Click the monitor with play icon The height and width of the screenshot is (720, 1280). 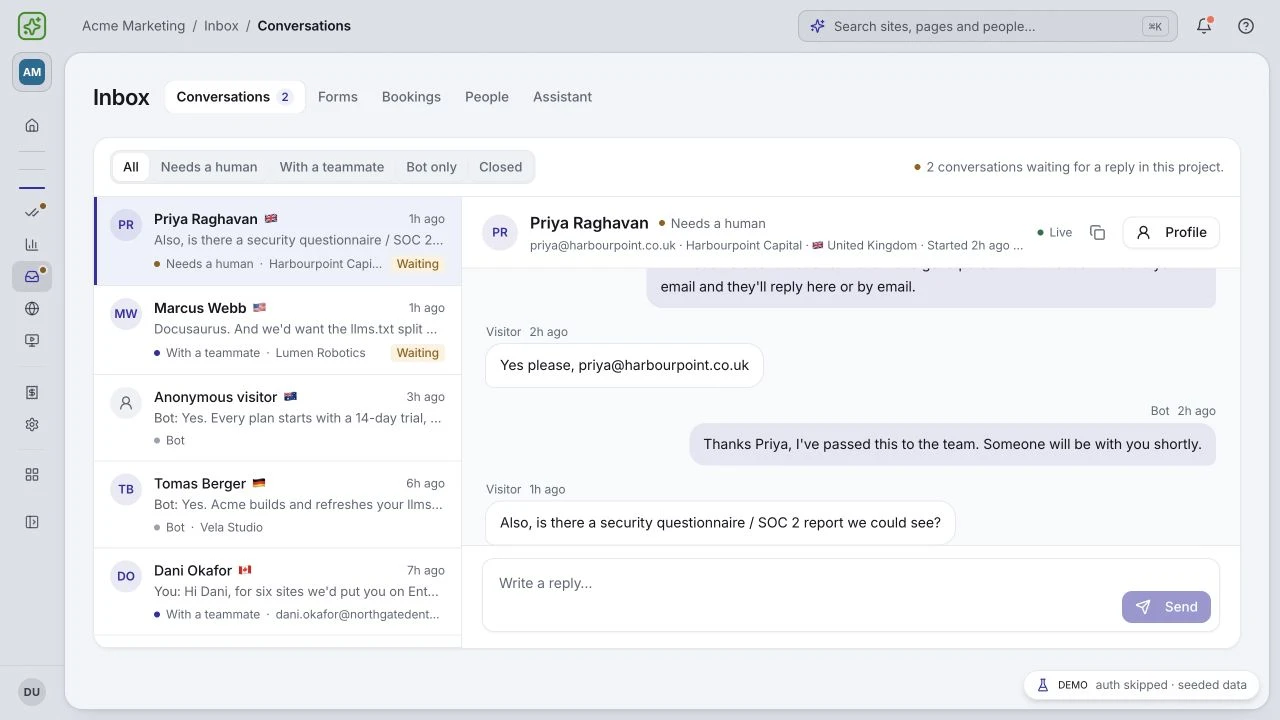click(32, 341)
